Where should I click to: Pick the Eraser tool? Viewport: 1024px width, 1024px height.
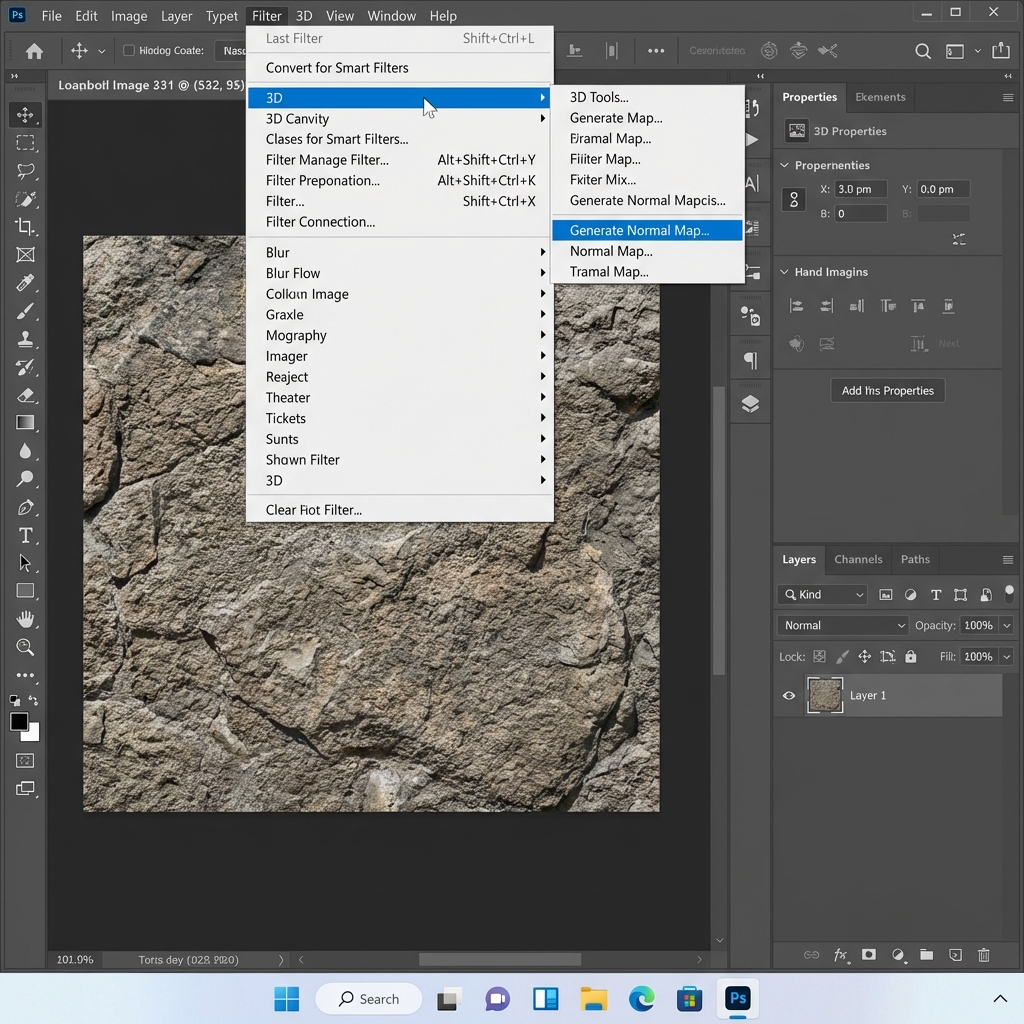pyautogui.click(x=25, y=394)
